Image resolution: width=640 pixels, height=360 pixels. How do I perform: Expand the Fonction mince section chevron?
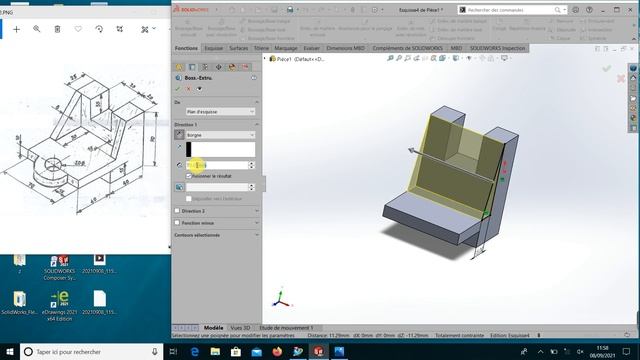click(257, 223)
